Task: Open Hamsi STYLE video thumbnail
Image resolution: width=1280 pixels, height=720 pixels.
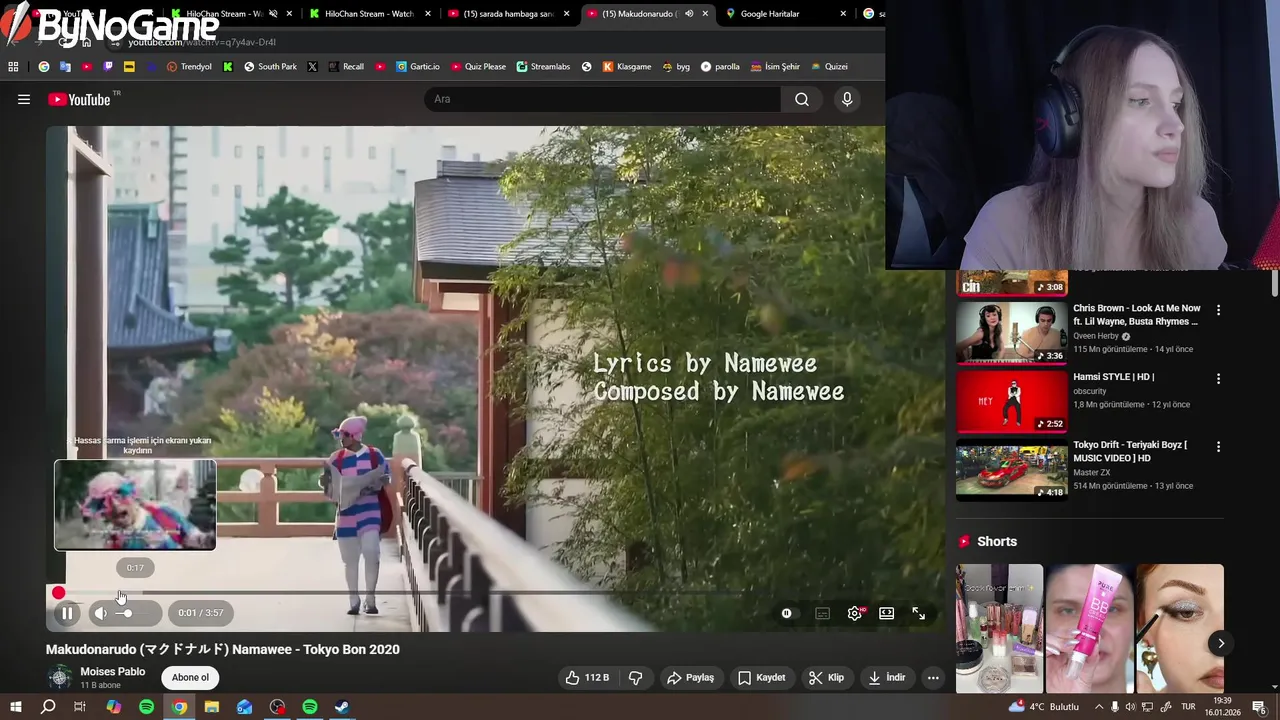Action: 1012,400
